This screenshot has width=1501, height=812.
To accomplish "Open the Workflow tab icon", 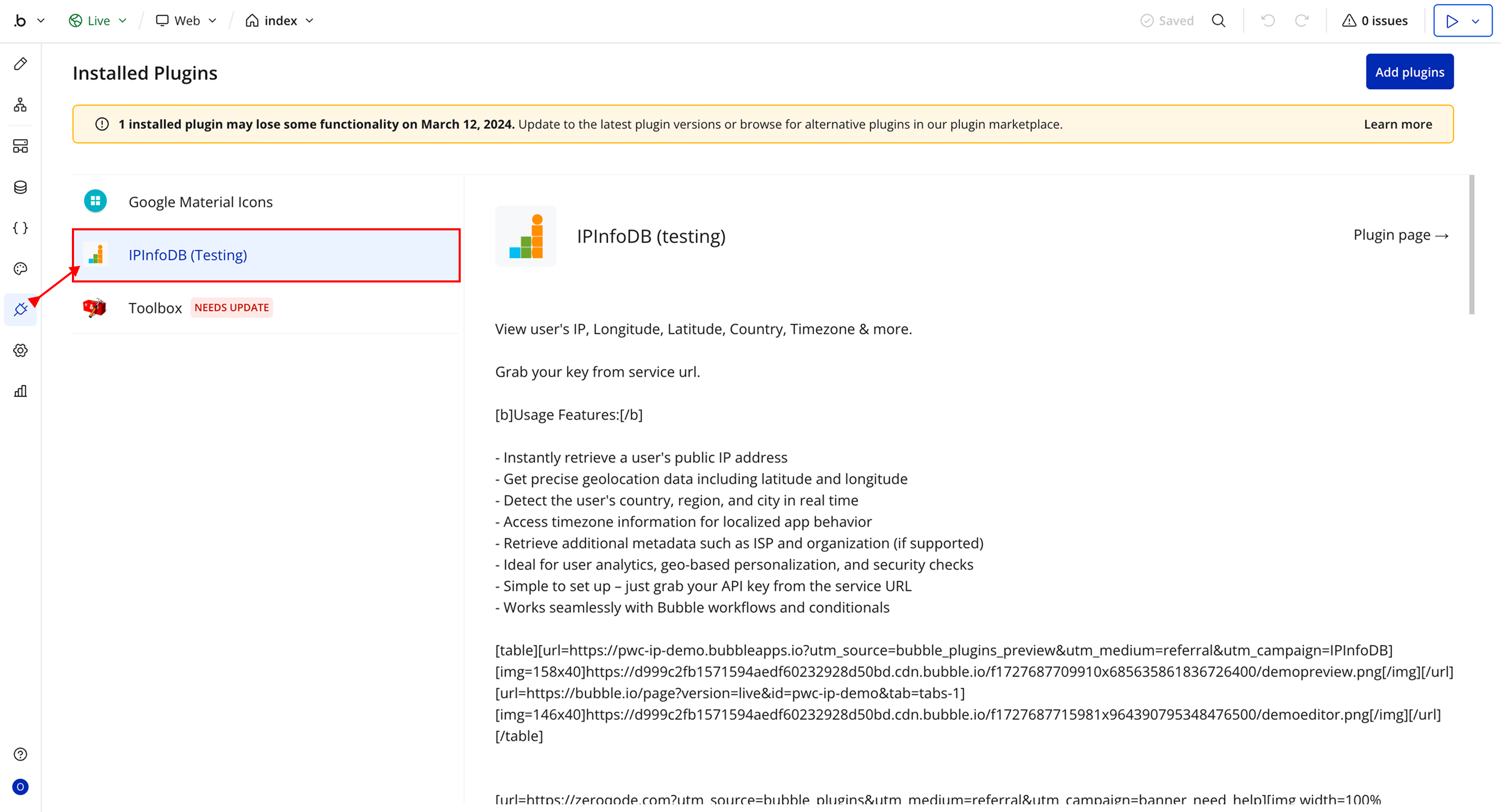I will coord(20,105).
